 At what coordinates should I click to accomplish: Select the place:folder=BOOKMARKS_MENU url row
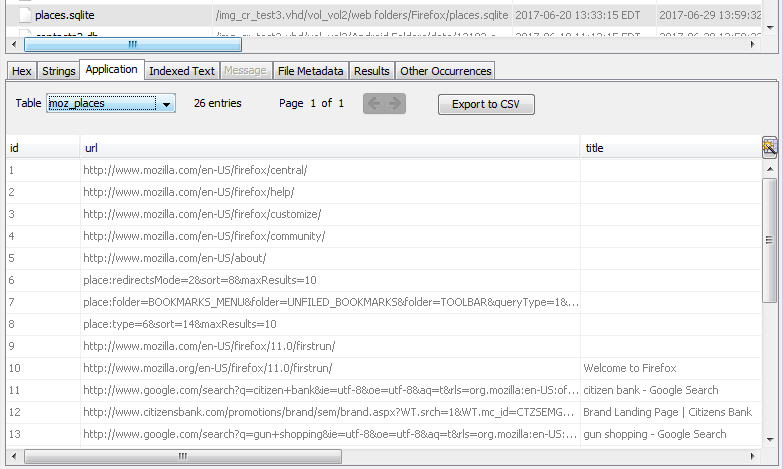pyautogui.click(x=330, y=302)
